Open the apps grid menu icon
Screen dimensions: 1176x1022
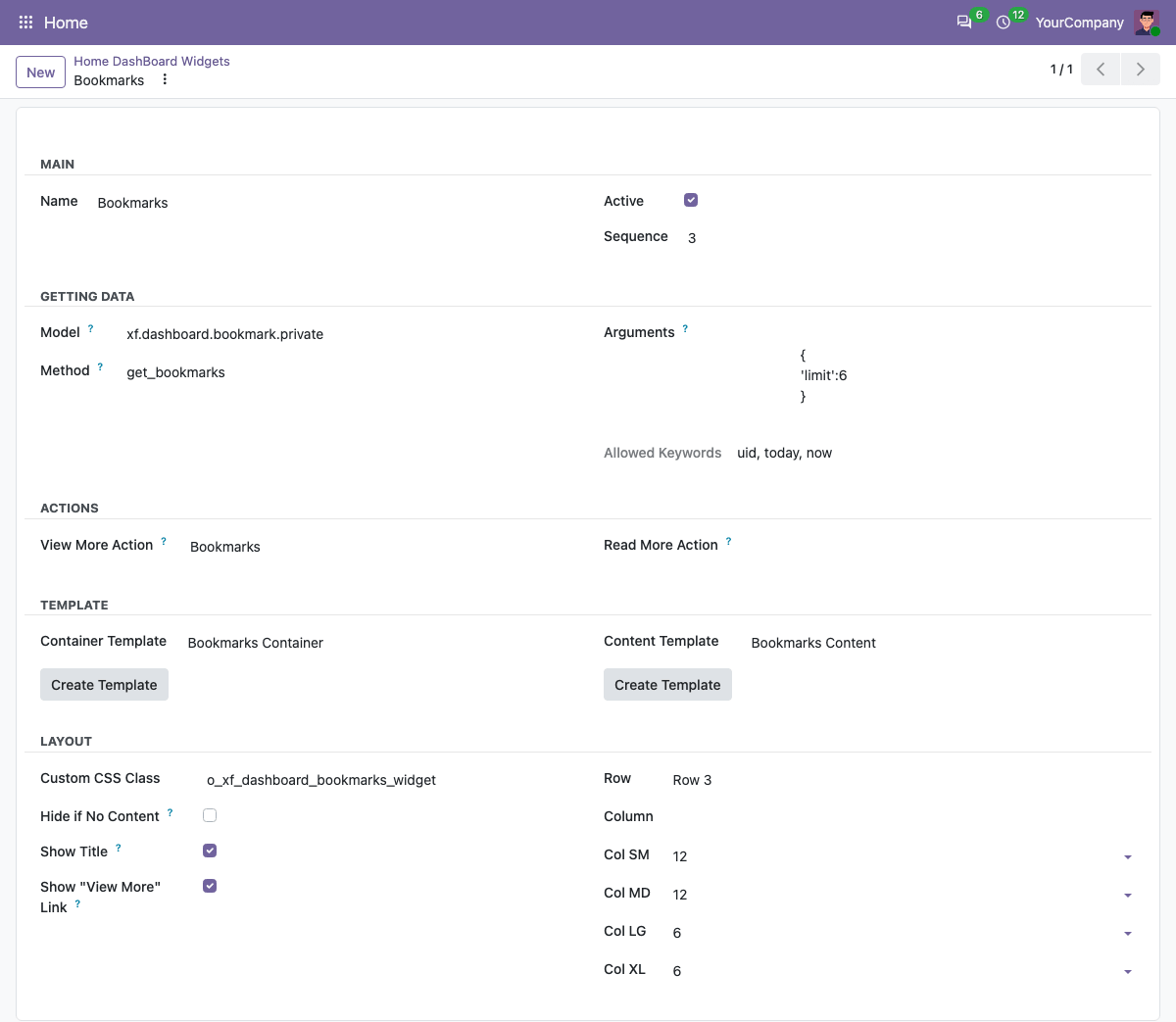[26, 23]
